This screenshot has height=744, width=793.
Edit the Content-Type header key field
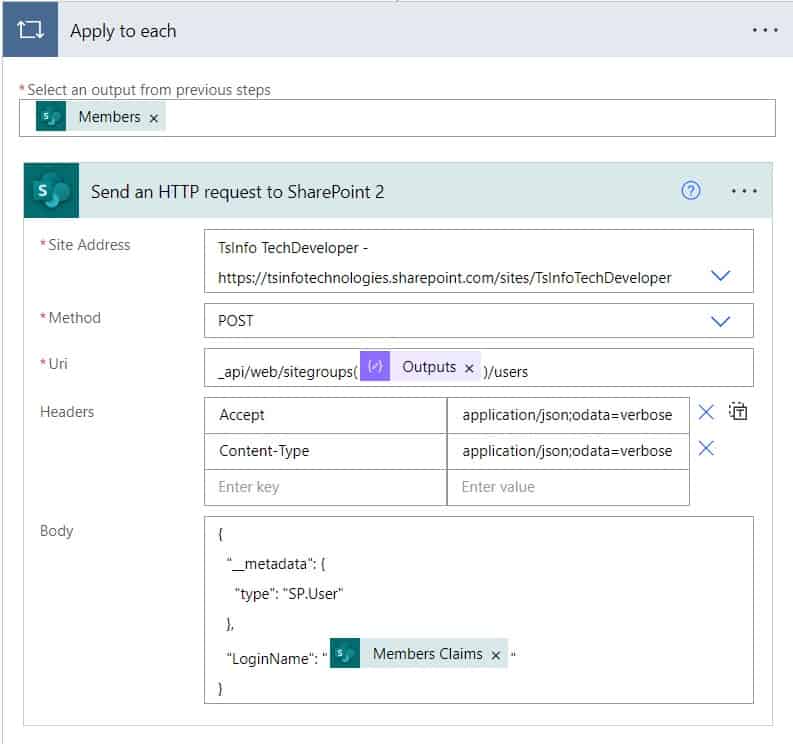326,451
